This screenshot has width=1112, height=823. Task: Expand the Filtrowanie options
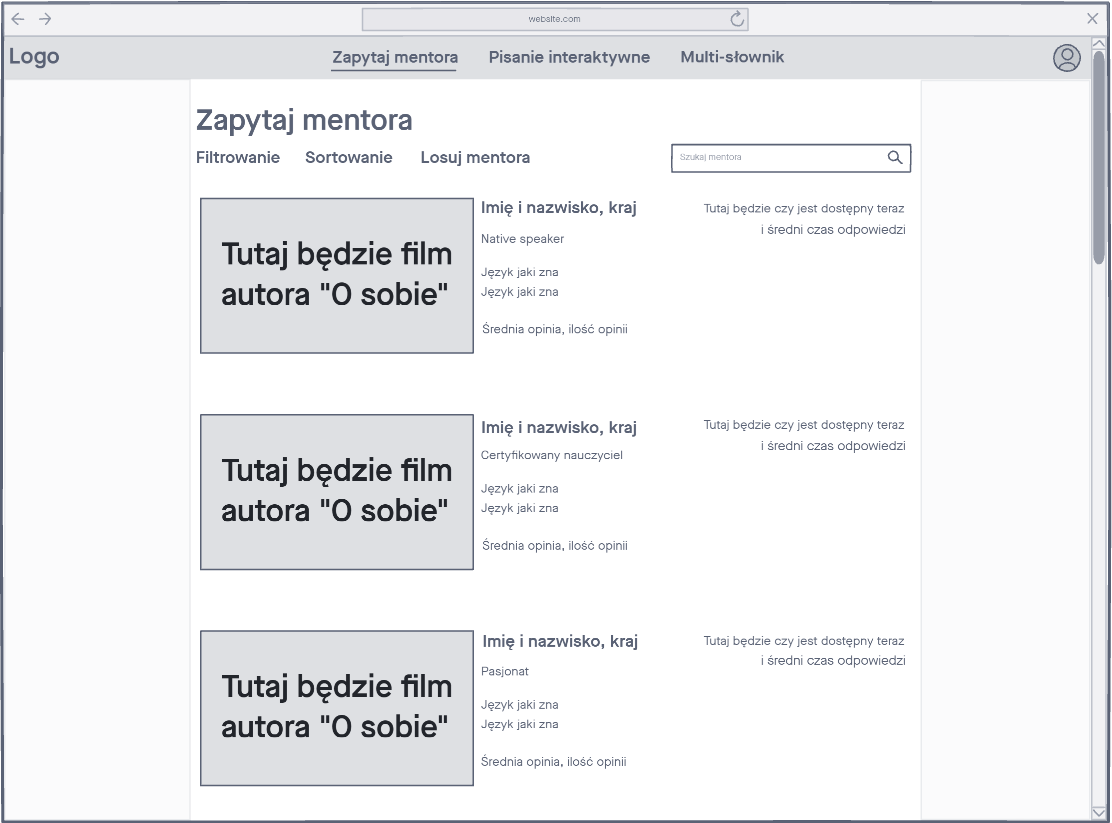pyautogui.click(x=238, y=157)
